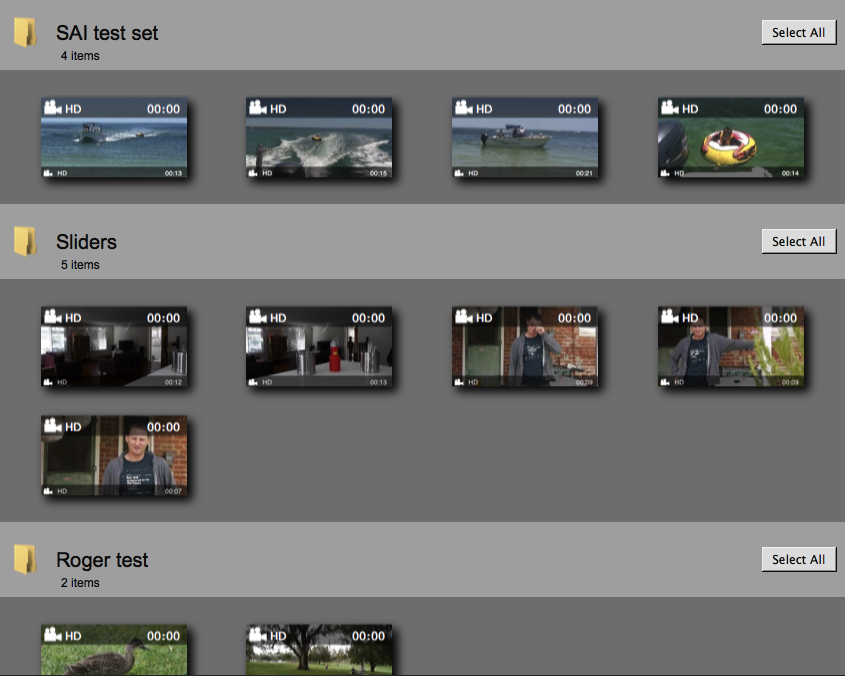This screenshot has height=676, width=845.
Task: Click the "Roger test" folder title
Action: coord(102,560)
